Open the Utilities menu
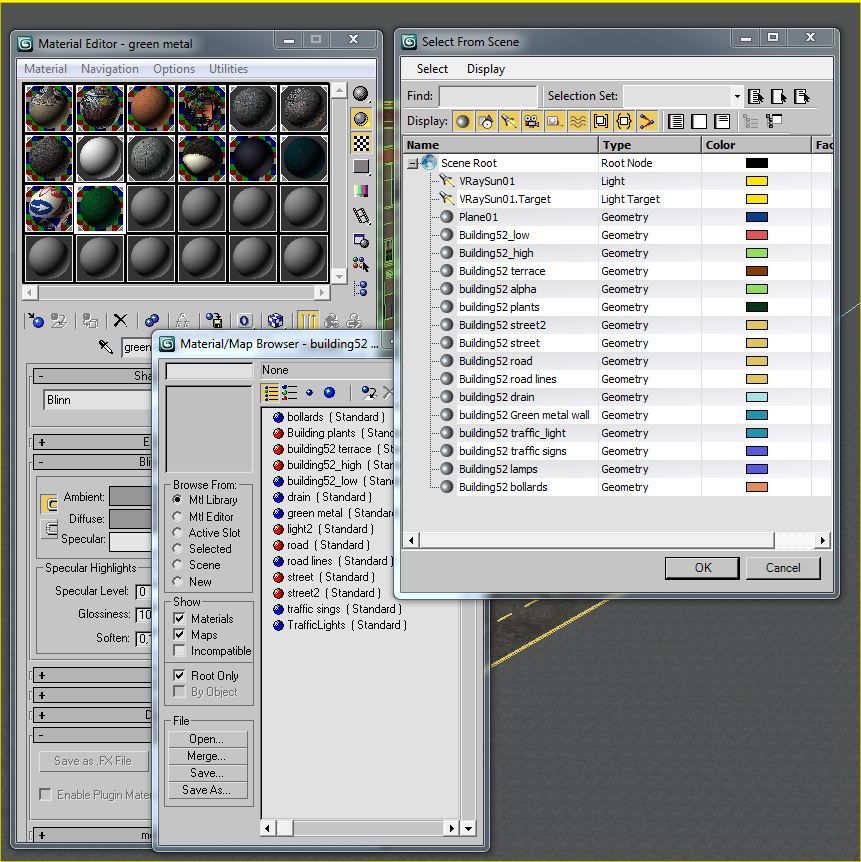This screenshot has height=862, width=861. tap(228, 69)
